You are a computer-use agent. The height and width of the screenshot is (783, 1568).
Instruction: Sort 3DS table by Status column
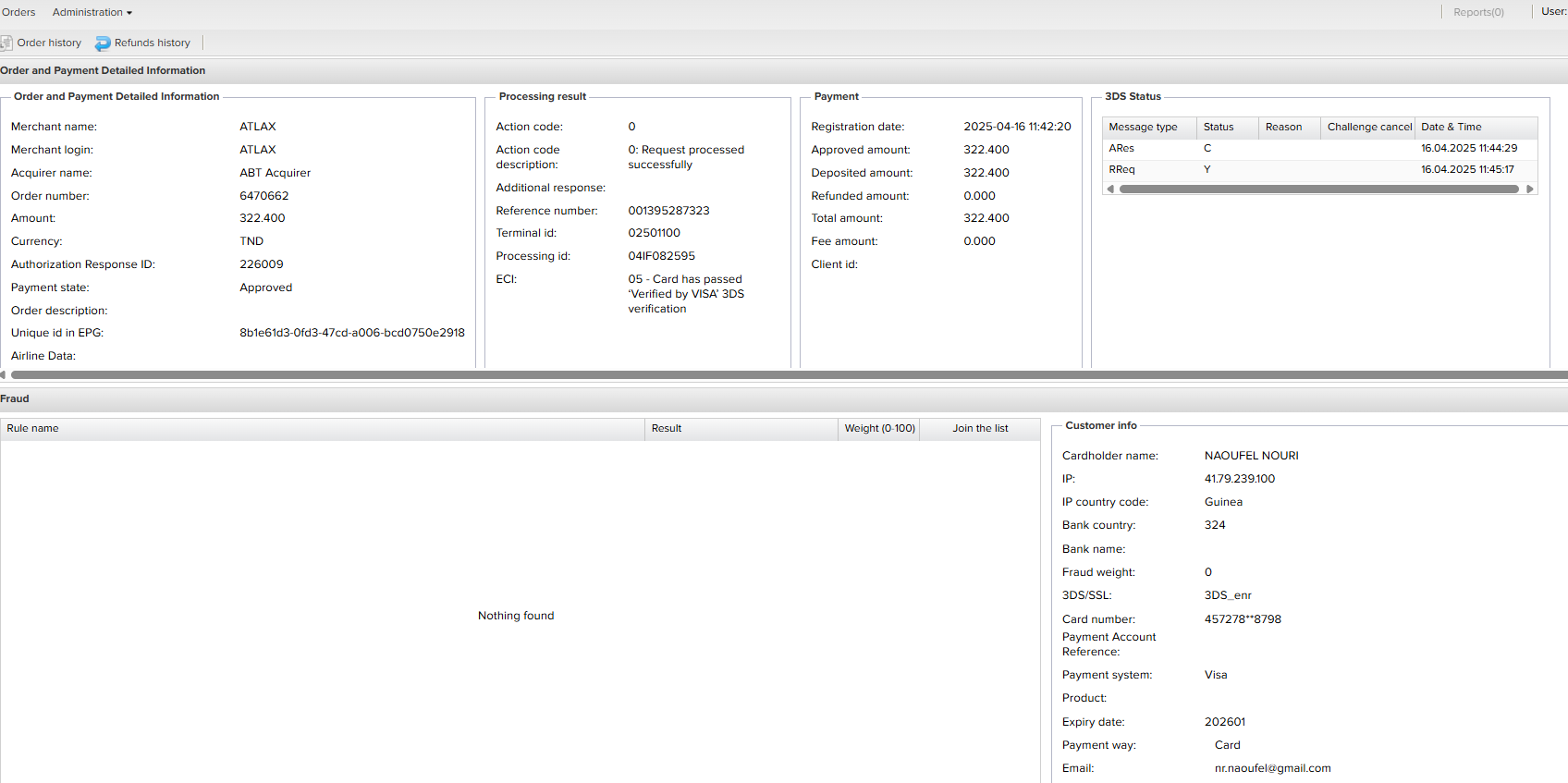click(x=1219, y=127)
